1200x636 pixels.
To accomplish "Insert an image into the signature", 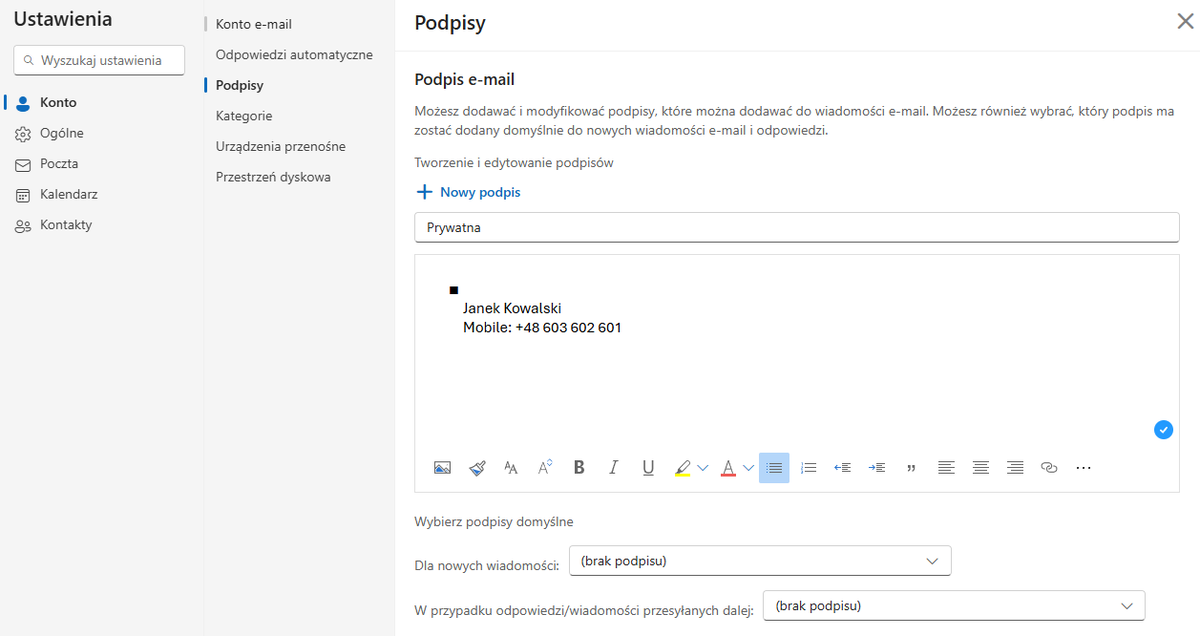I will [x=441, y=467].
